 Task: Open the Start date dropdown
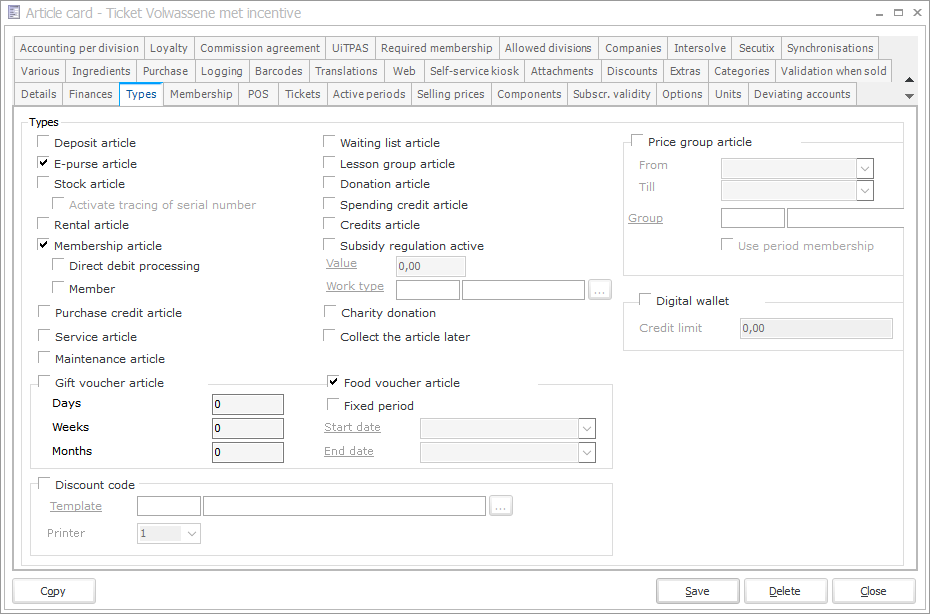point(587,428)
